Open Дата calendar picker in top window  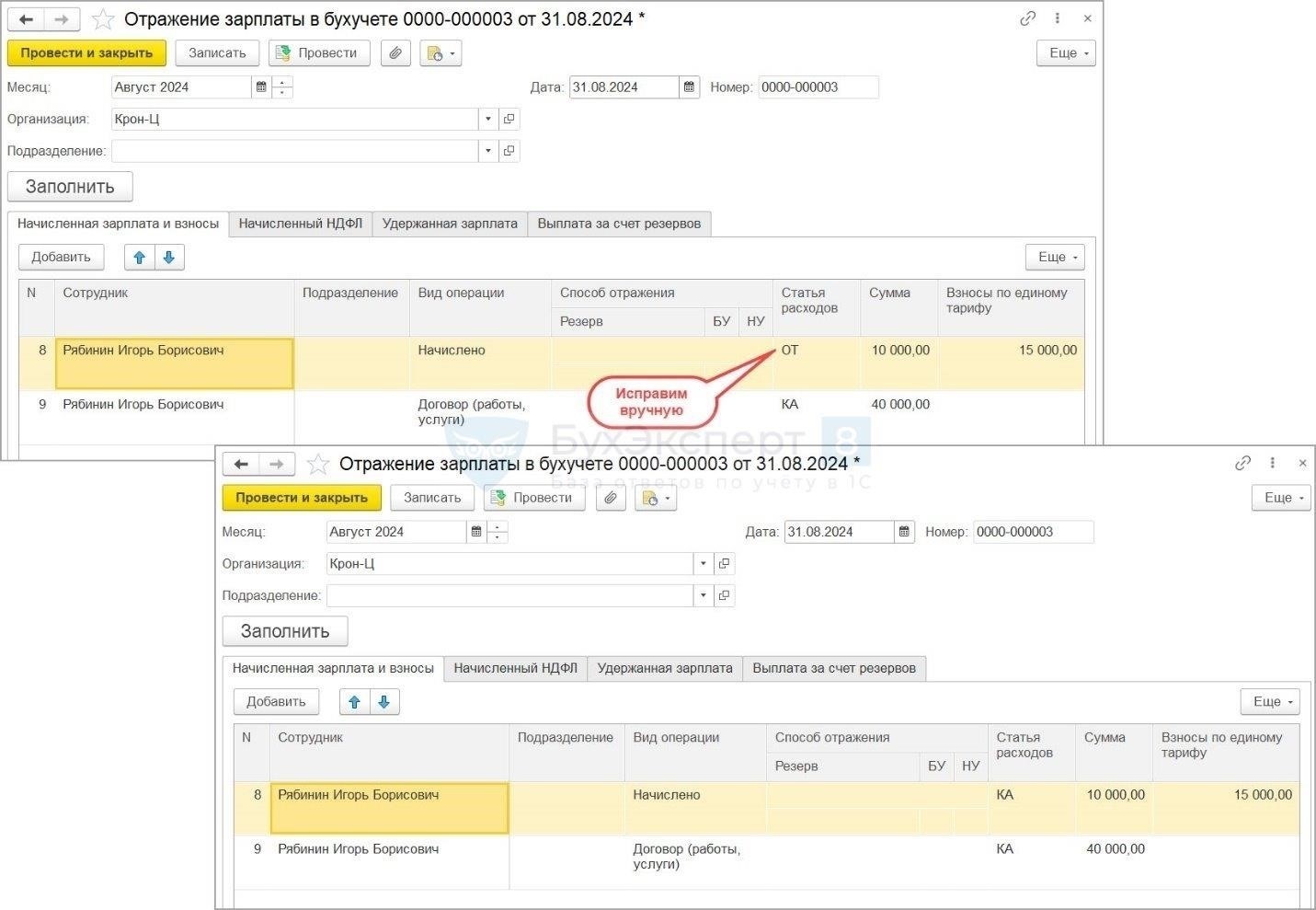689,87
